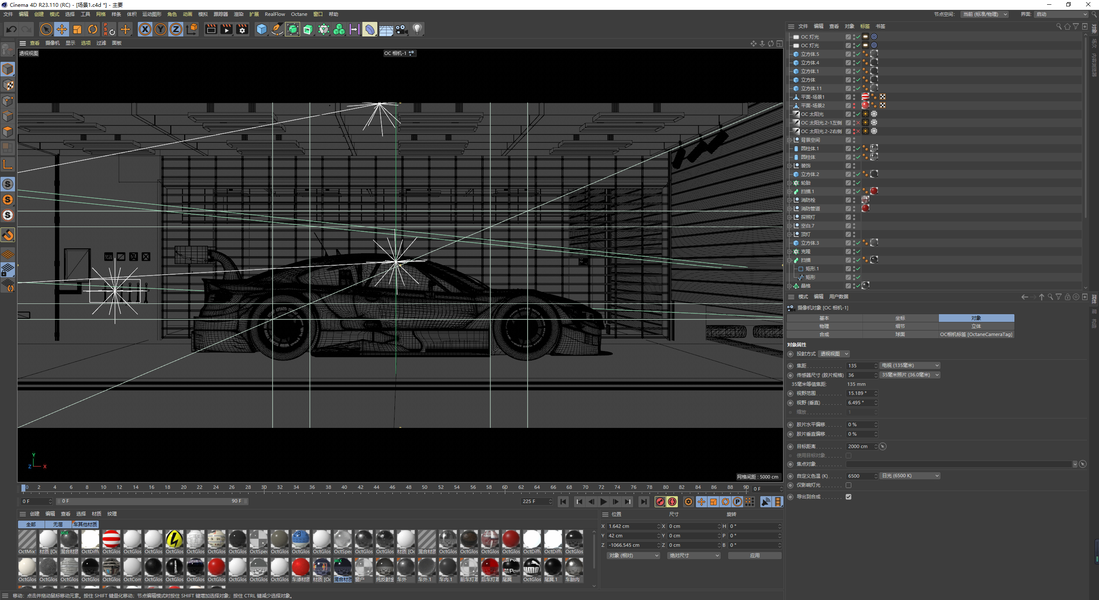Open the Octane menu
1099x600 pixels.
[299, 14]
